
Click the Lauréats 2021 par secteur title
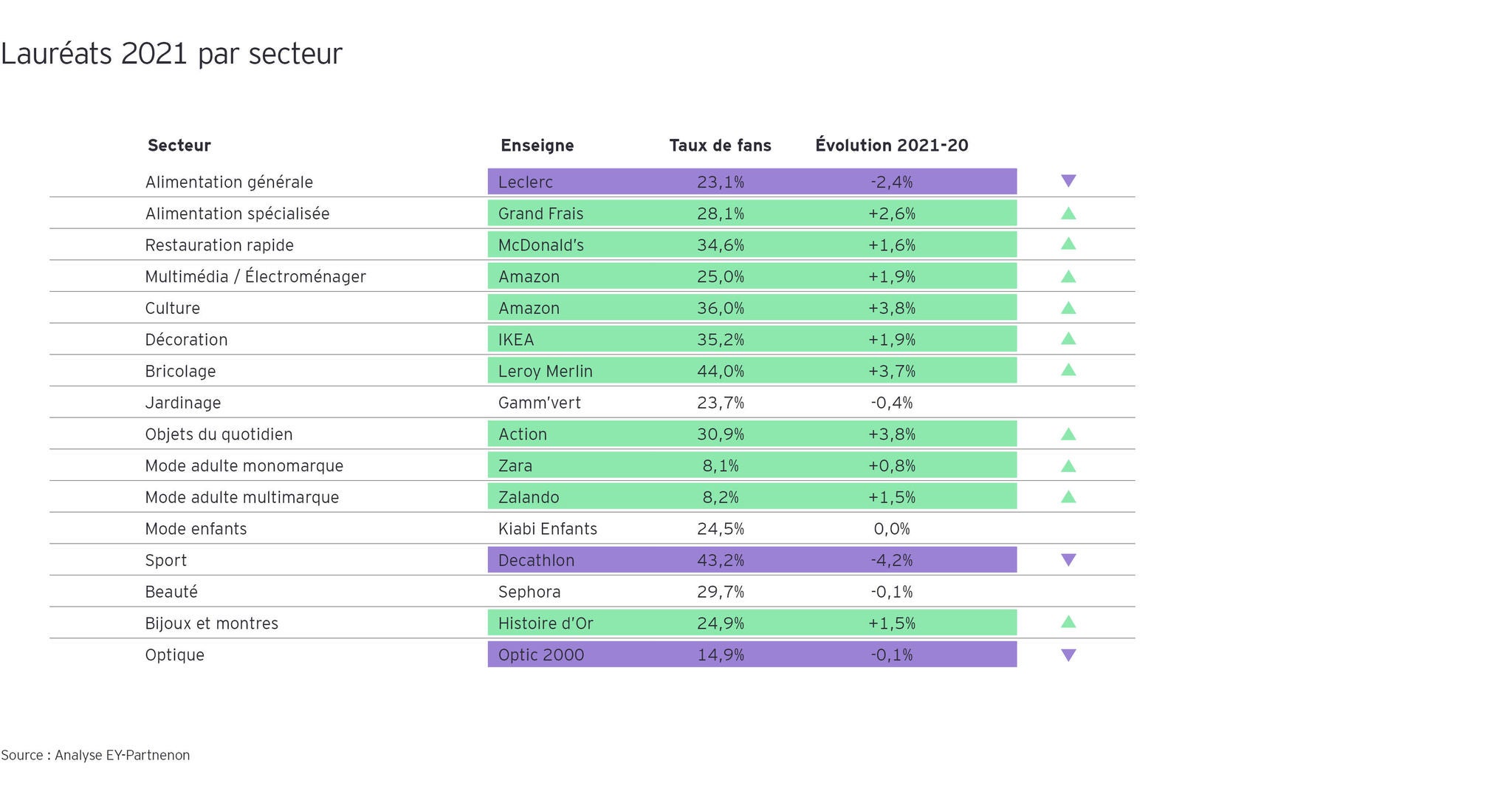(171, 54)
